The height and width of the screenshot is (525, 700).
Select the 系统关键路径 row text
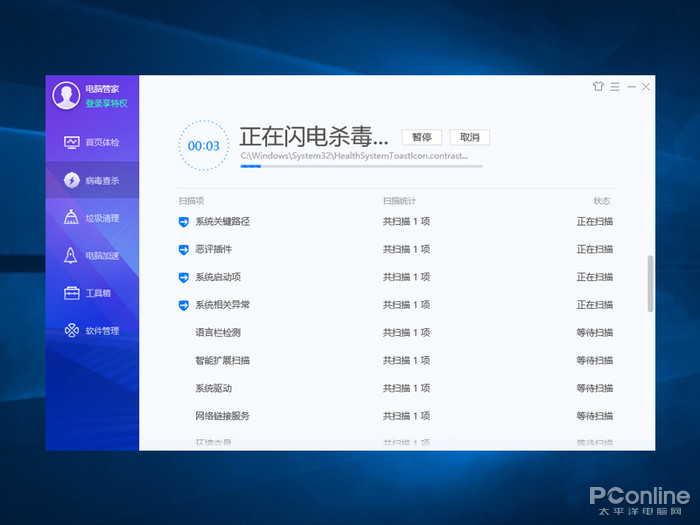point(222,221)
